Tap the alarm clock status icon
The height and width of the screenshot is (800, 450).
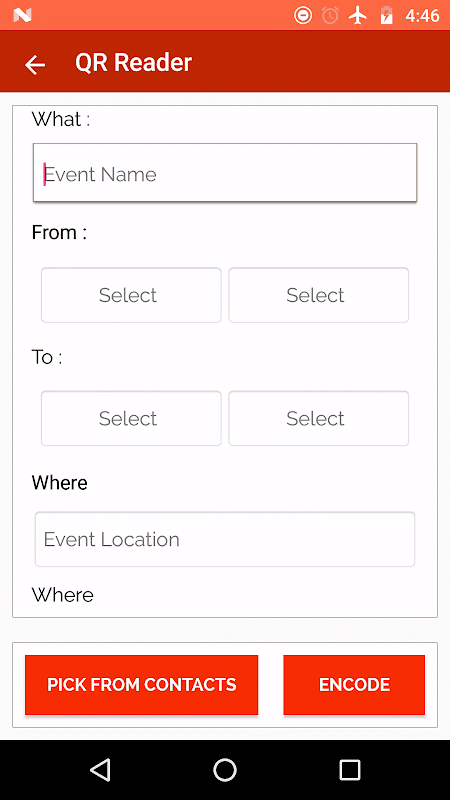click(330, 16)
